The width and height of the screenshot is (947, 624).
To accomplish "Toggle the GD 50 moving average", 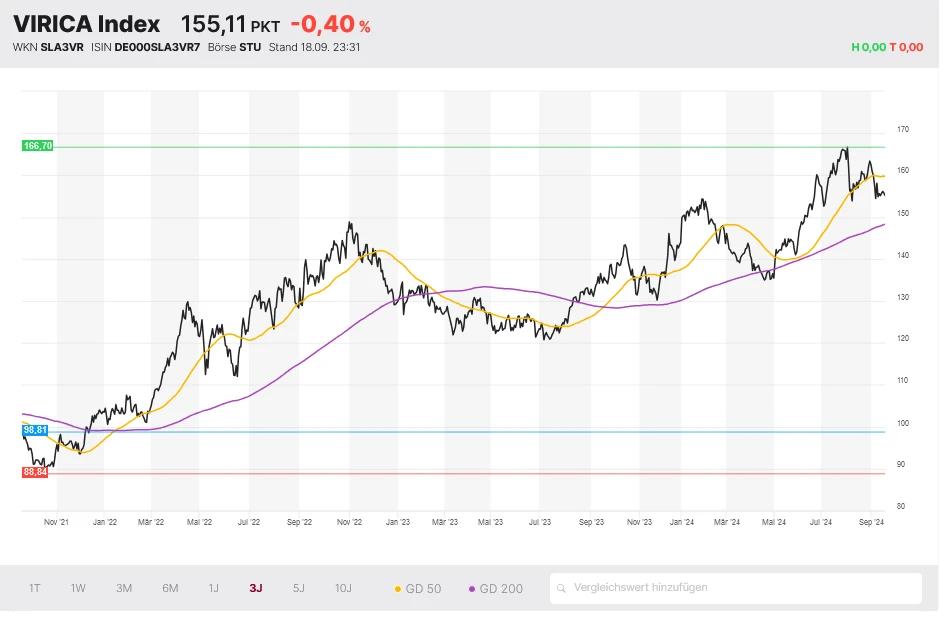I will pyautogui.click(x=421, y=589).
